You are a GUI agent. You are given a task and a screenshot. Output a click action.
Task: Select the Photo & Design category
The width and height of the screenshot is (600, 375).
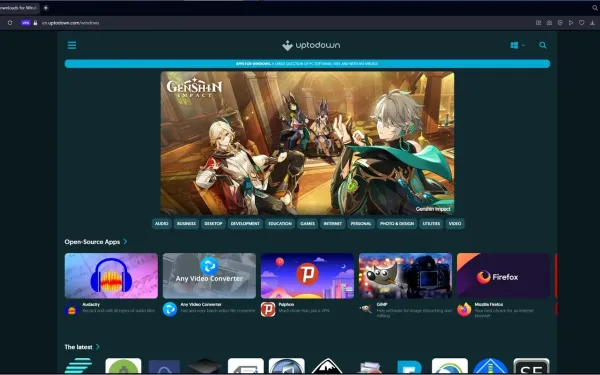(x=397, y=223)
